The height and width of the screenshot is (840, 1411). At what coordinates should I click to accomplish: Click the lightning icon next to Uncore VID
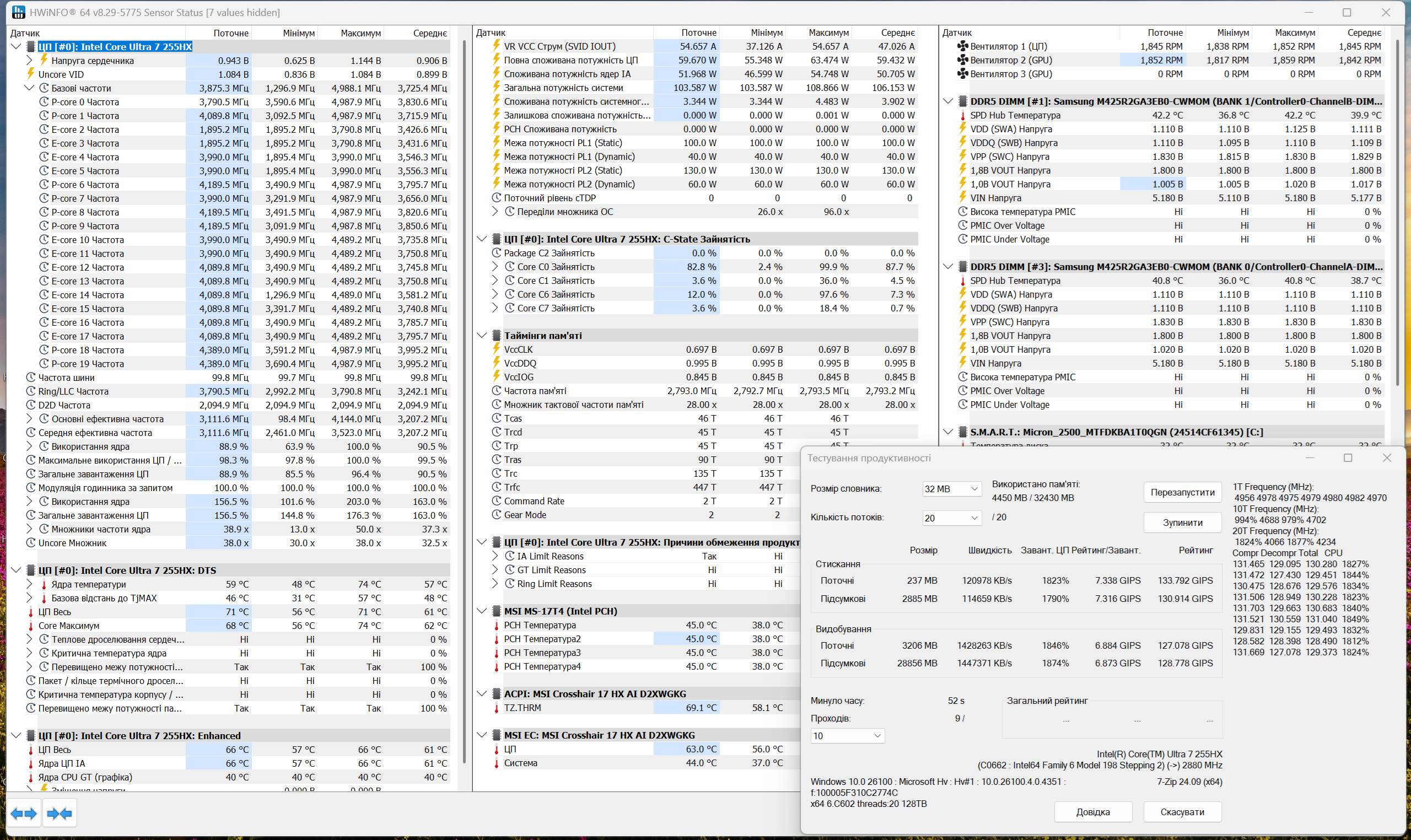31,74
